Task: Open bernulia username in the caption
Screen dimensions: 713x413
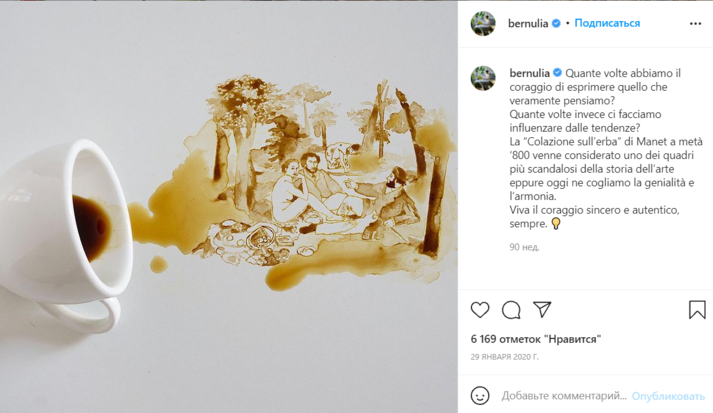Action: 530,73
